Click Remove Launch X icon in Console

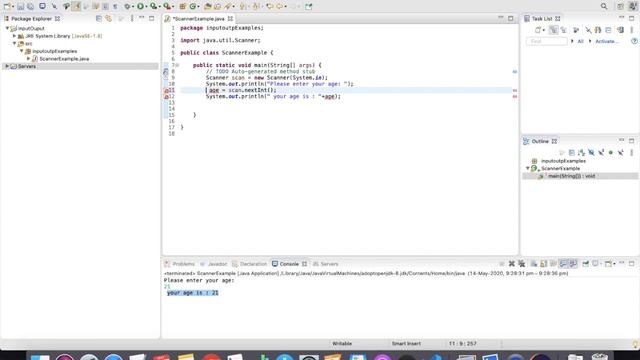[x=511, y=264]
